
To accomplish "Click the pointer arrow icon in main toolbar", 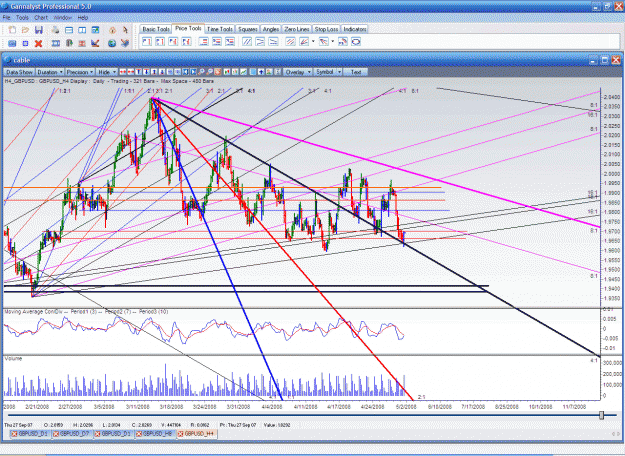I will (x=125, y=30).
